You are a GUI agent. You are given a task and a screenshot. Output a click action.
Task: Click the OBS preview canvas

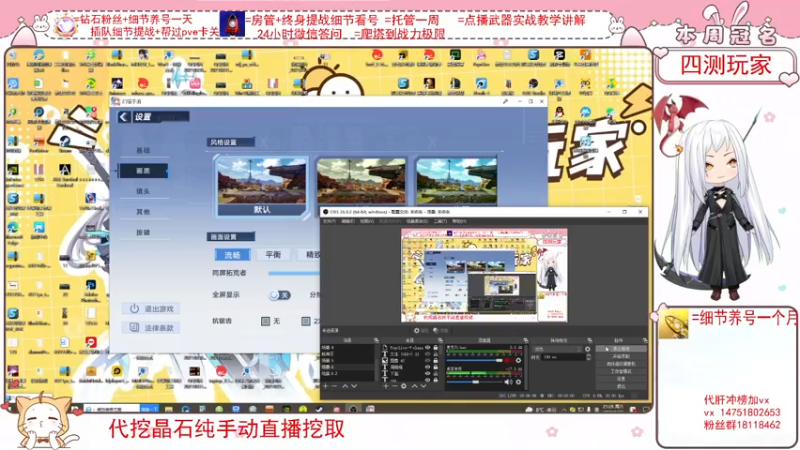point(484,274)
